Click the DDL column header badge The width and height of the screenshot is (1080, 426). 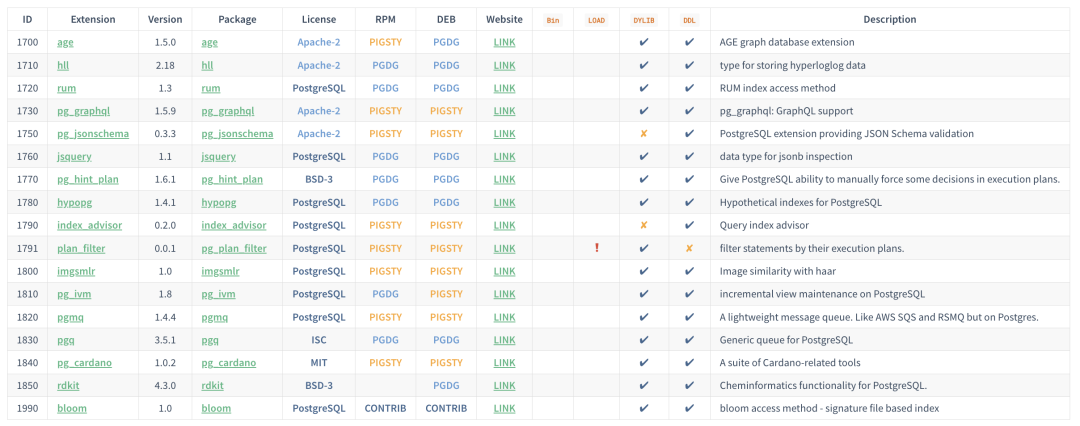pyautogui.click(x=689, y=20)
